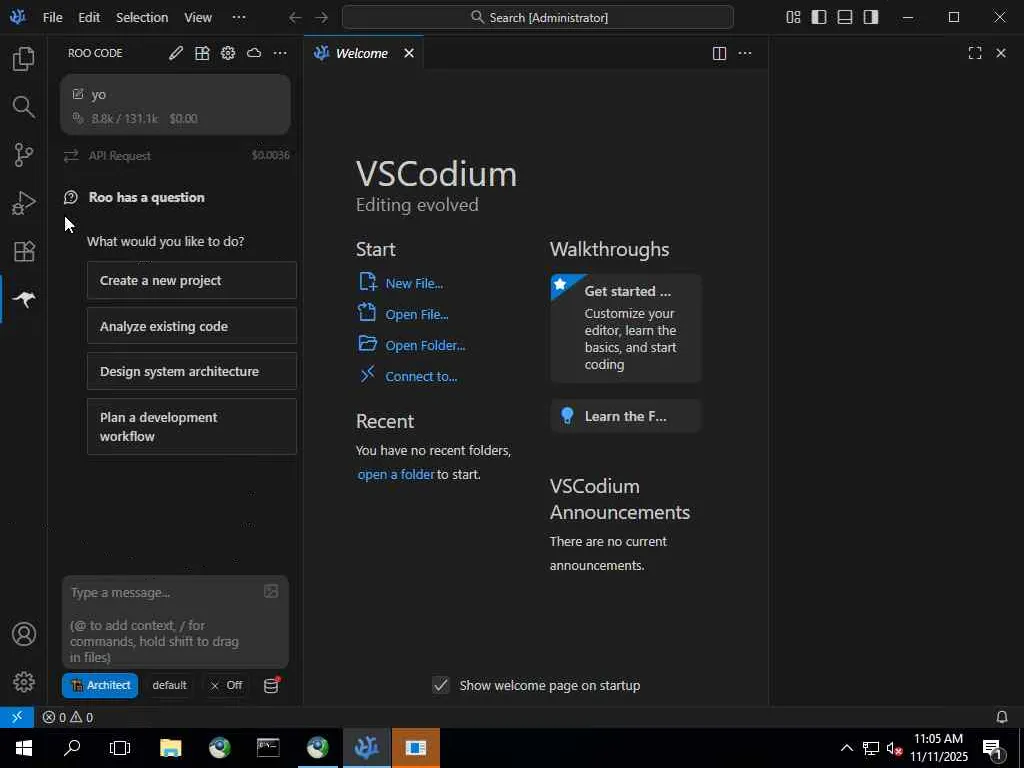Customize layout icon in title bar
The height and width of the screenshot is (768, 1024).
[793, 18]
